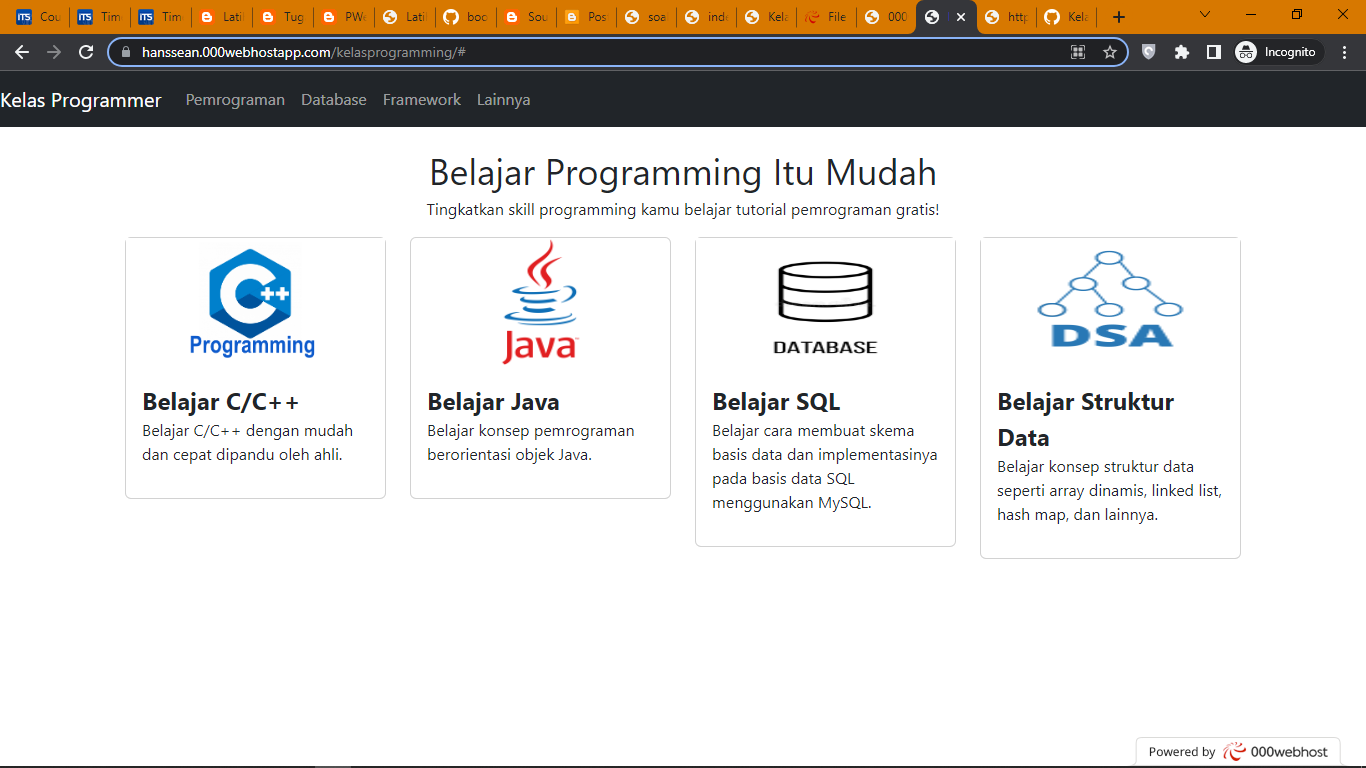Click the Java logo image
The height and width of the screenshot is (768, 1366).
tap(540, 303)
